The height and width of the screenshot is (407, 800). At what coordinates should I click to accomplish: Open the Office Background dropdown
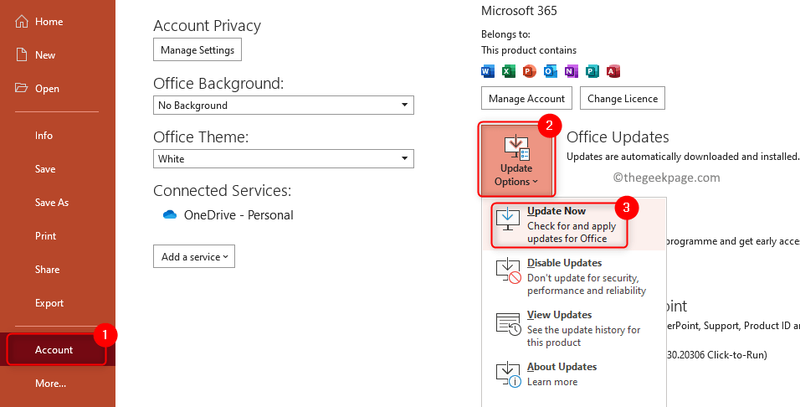click(283, 106)
